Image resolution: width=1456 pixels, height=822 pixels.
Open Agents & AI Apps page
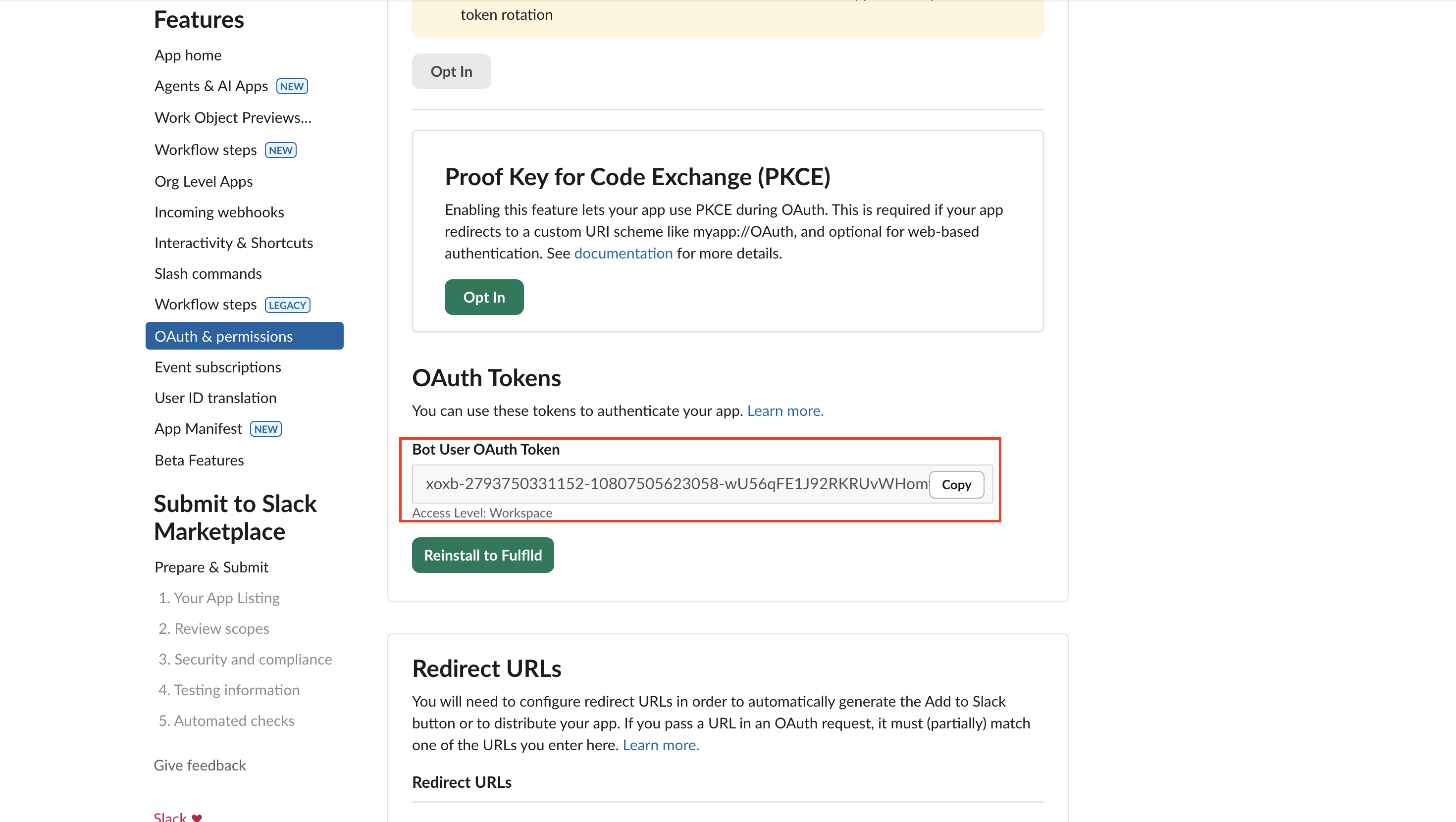[211, 86]
